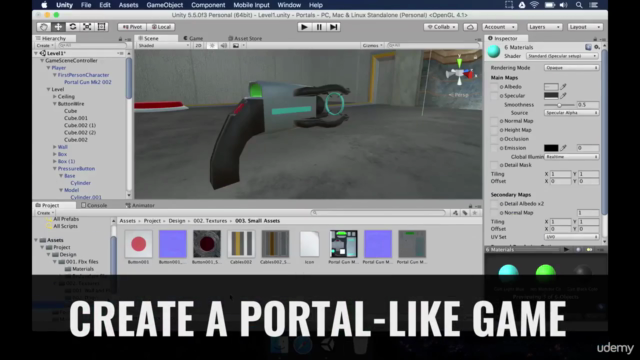Click the Play button
This screenshot has height=360, width=640.
click(304, 27)
